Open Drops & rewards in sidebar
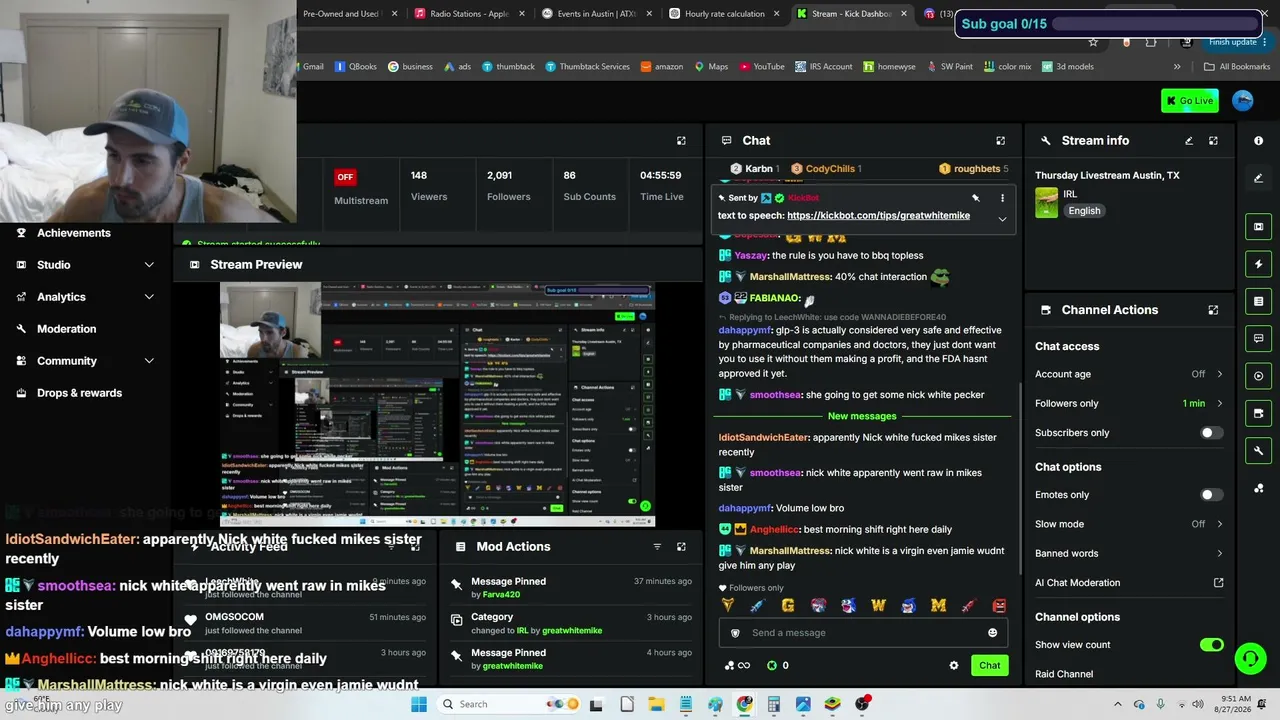The height and width of the screenshot is (720, 1280). click(x=79, y=393)
